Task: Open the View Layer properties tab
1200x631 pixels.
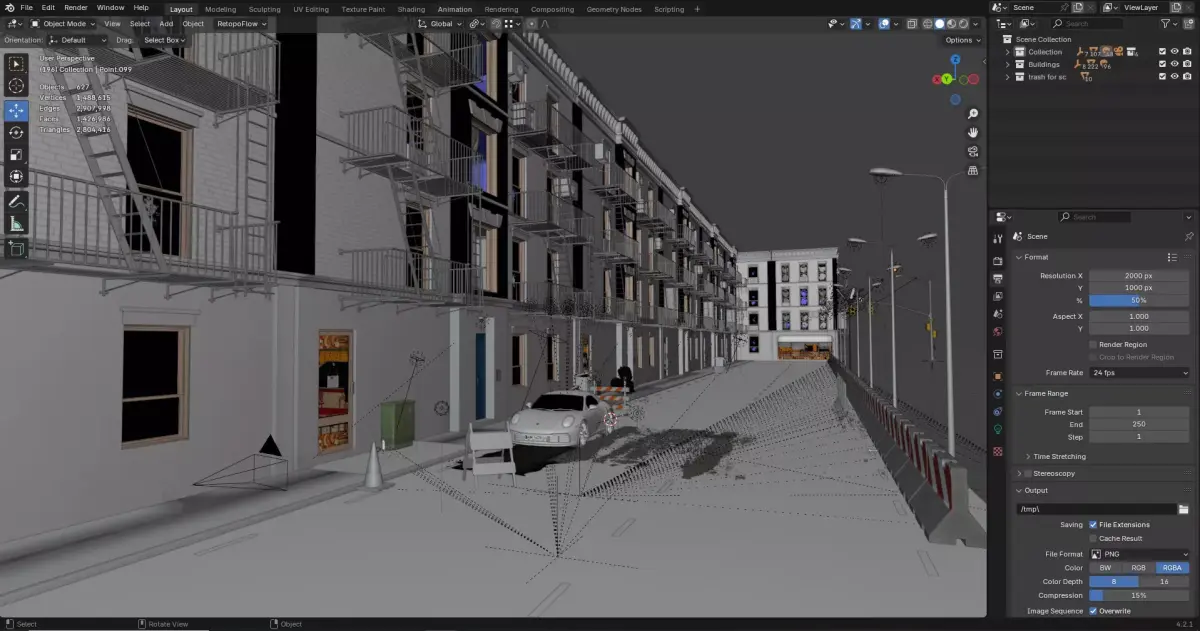Action: click(x=997, y=296)
